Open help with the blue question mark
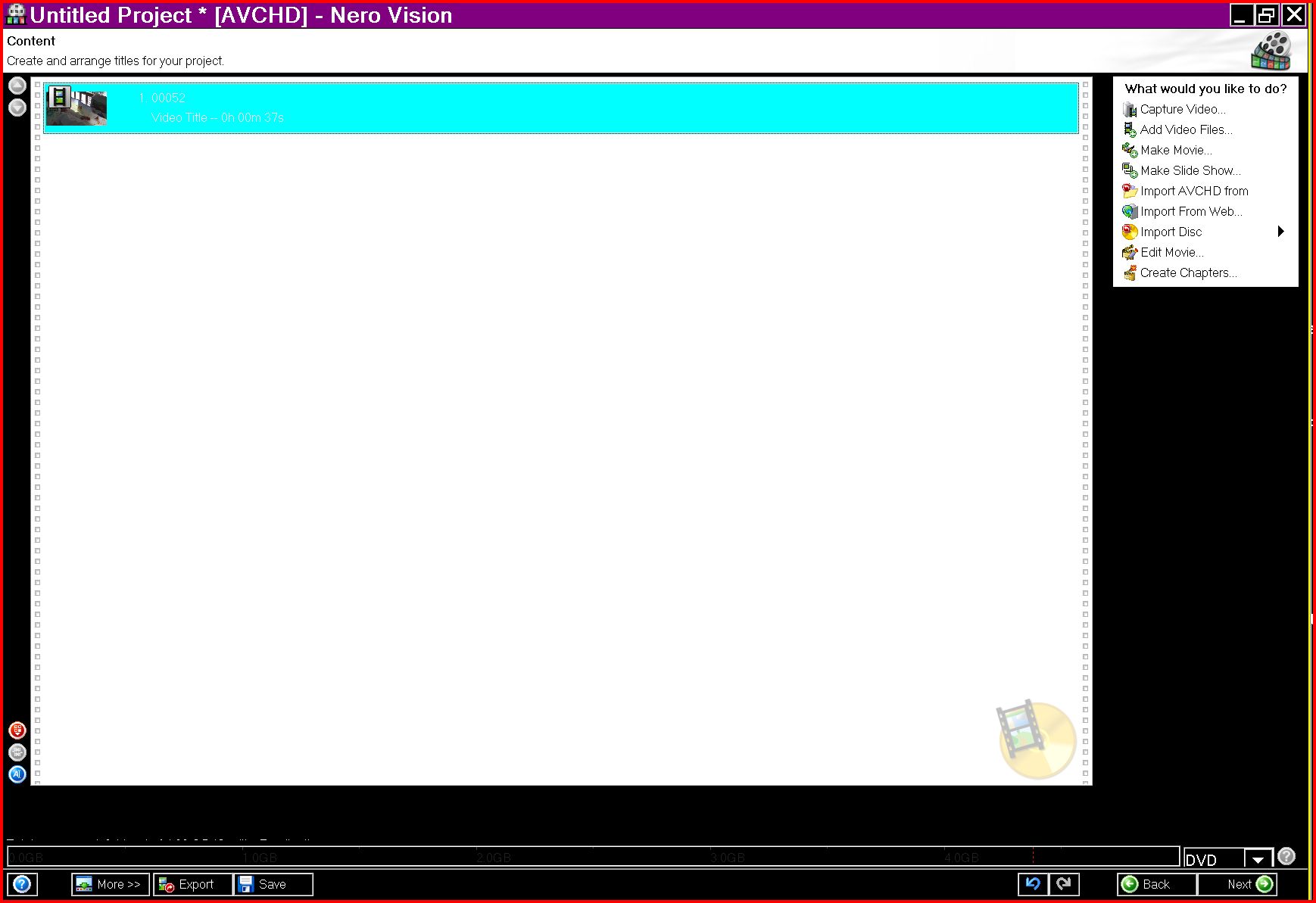Image resolution: width=1316 pixels, height=903 pixels. click(x=22, y=884)
